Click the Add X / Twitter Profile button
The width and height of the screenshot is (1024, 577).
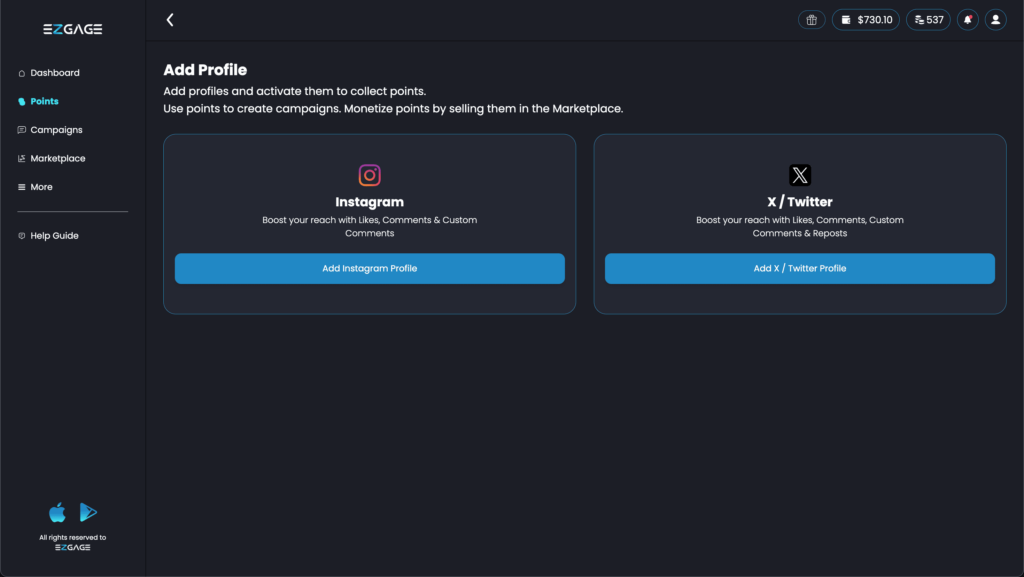coord(800,268)
